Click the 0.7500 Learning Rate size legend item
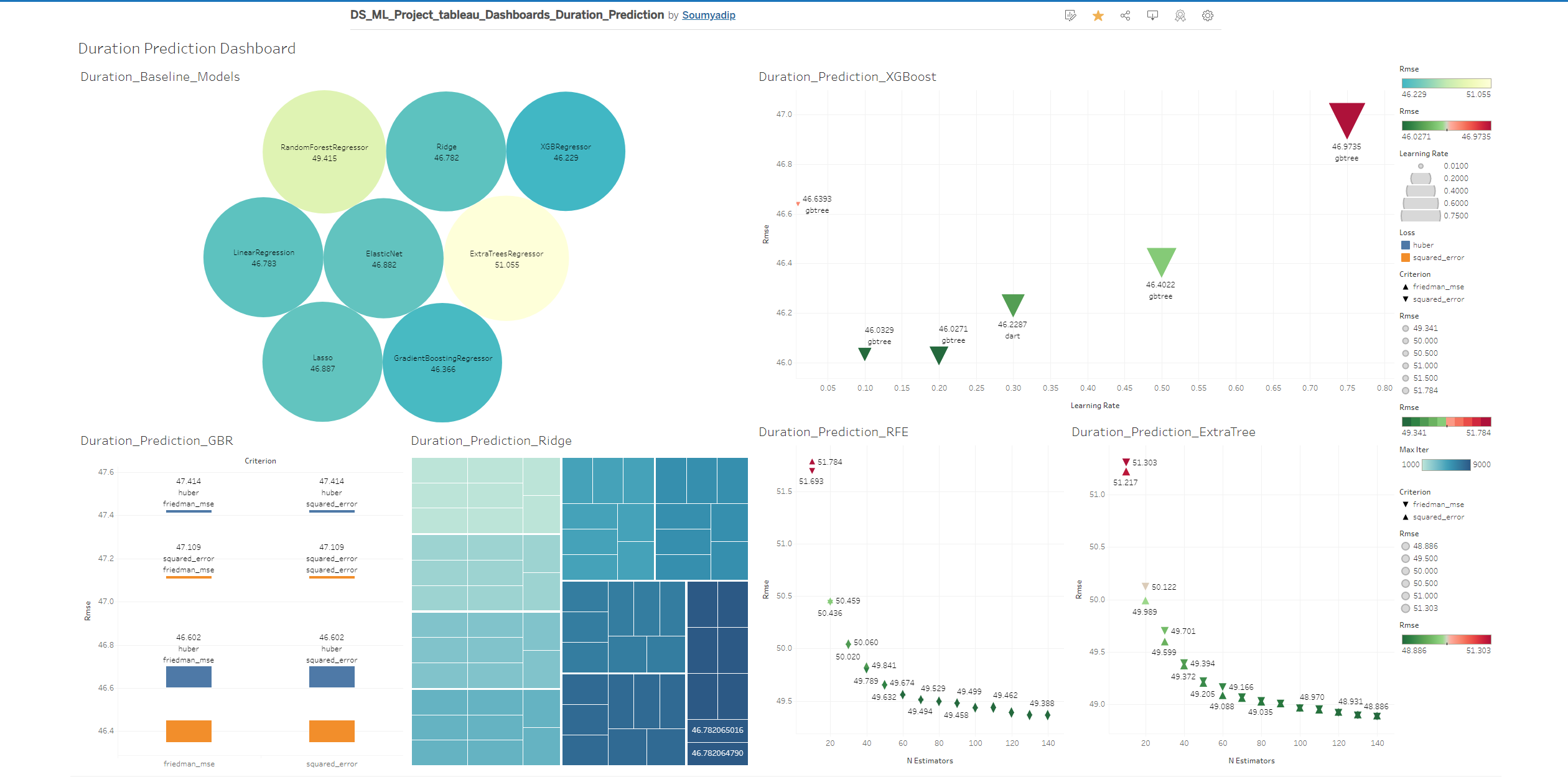 [x=1421, y=215]
